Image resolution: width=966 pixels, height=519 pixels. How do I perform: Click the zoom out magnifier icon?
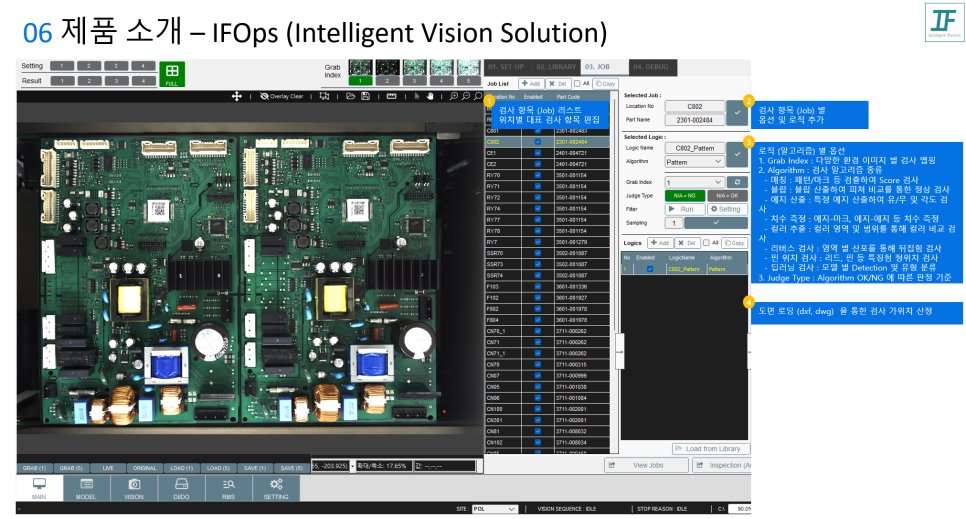466,96
